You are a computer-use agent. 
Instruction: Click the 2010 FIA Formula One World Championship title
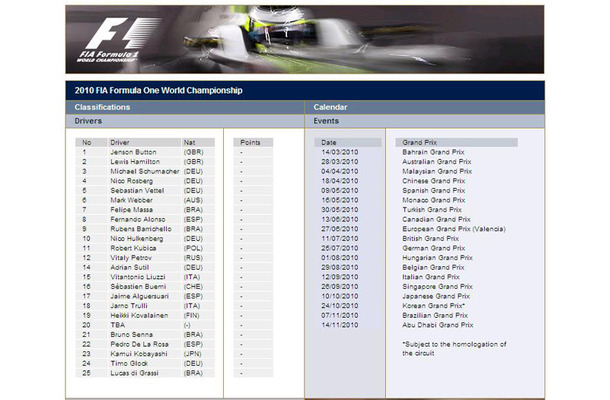[x=159, y=91]
